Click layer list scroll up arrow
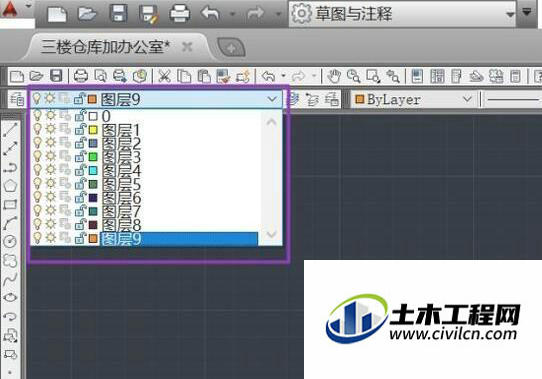The height and width of the screenshot is (379, 542). tap(272, 122)
